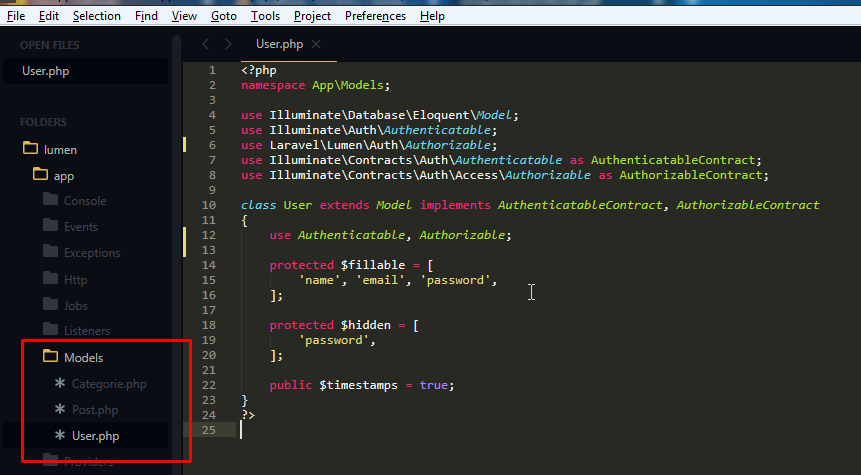Click '$fillable' variable on line 14
Image resolution: width=861 pixels, height=475 pixels.
tap(373, 265)
